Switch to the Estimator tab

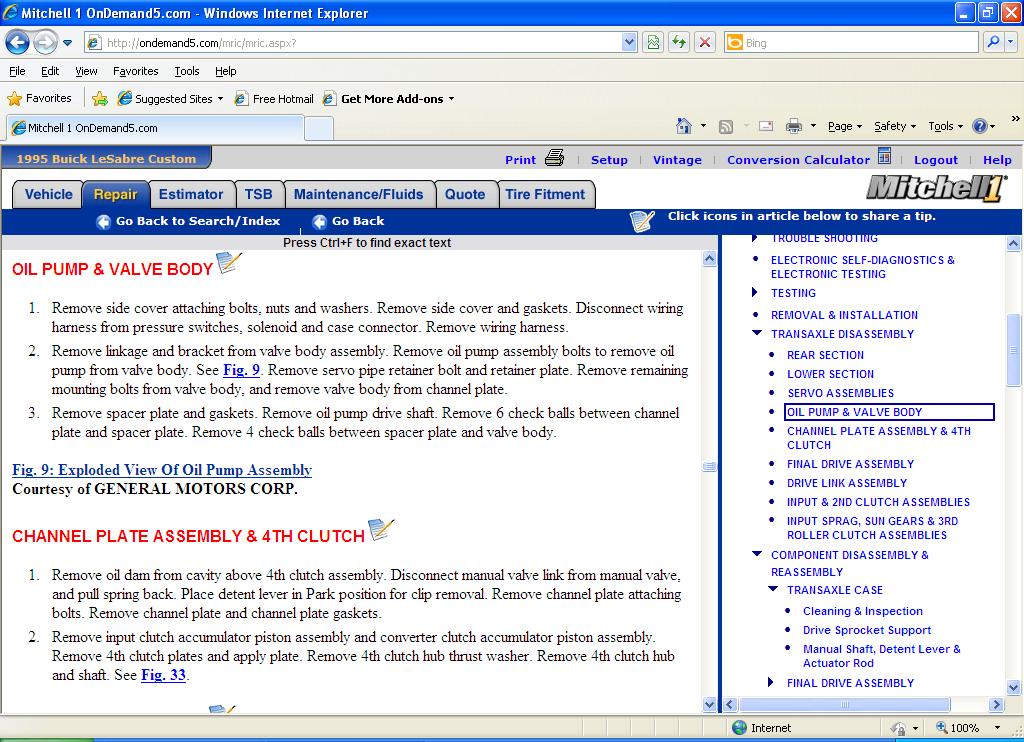point(191,194)
